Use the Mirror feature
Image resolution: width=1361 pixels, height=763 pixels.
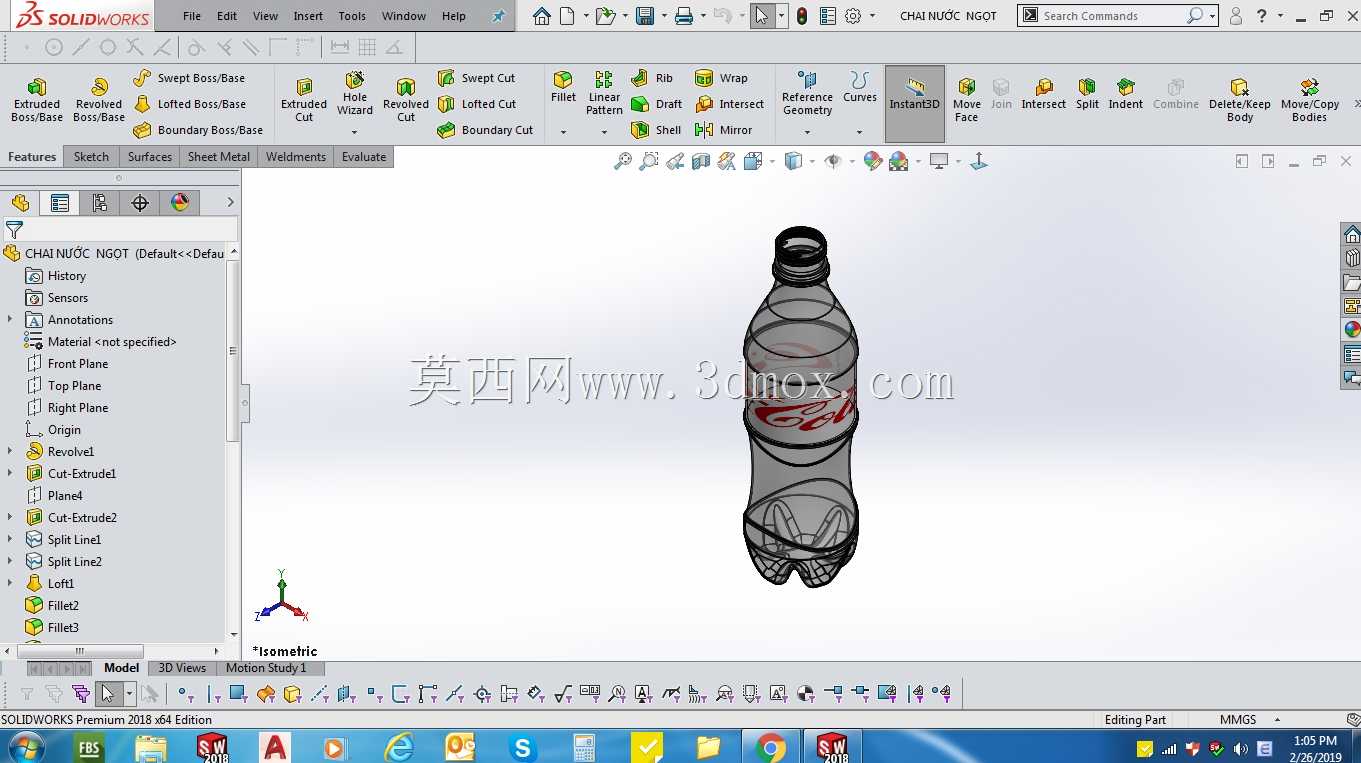tap(723, 130)
